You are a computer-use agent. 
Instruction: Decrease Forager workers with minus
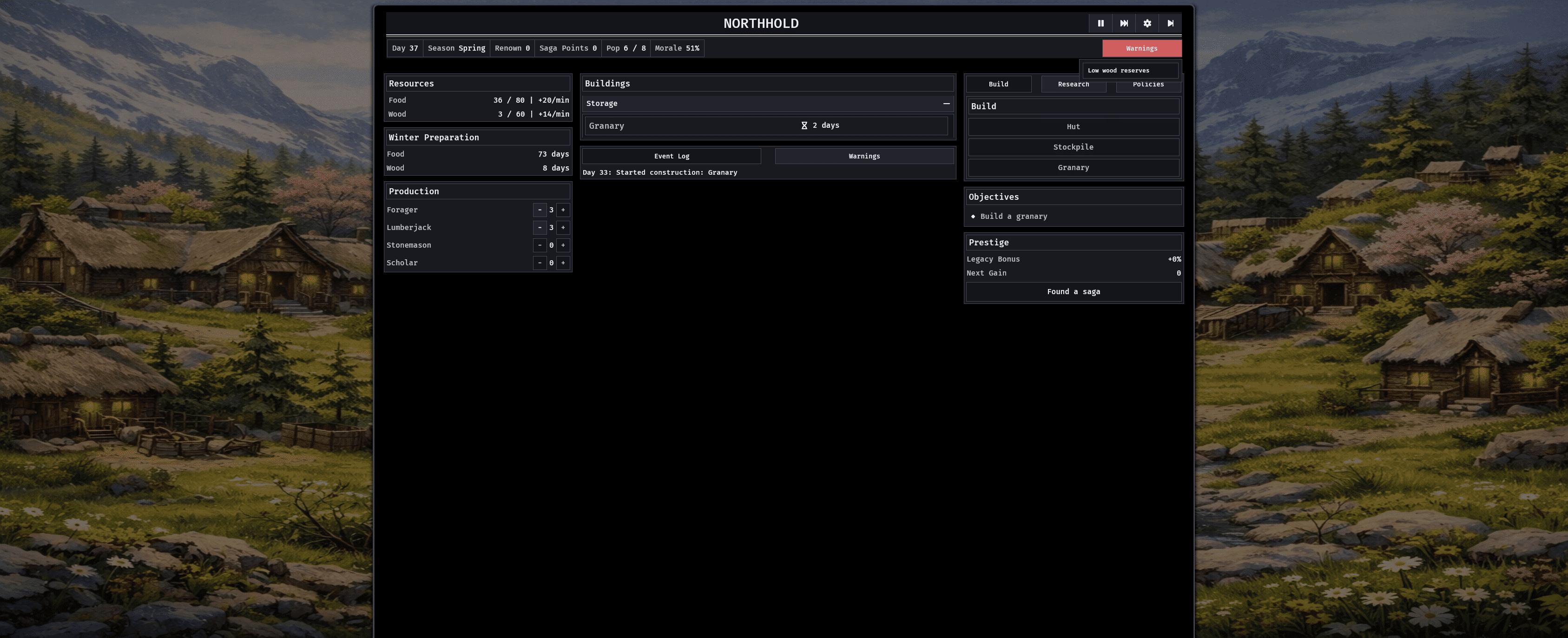(539, 210)
